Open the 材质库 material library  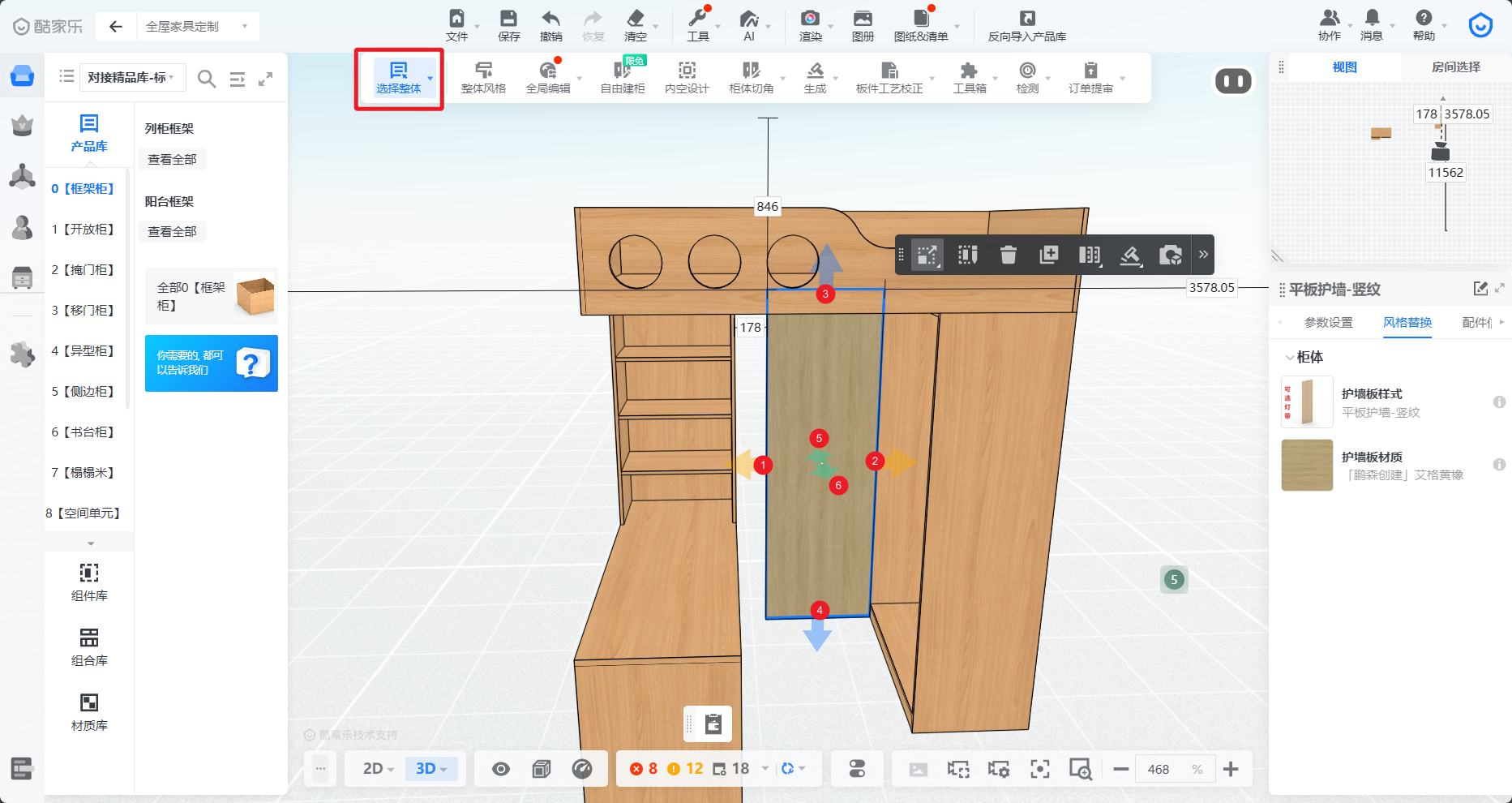89,711
